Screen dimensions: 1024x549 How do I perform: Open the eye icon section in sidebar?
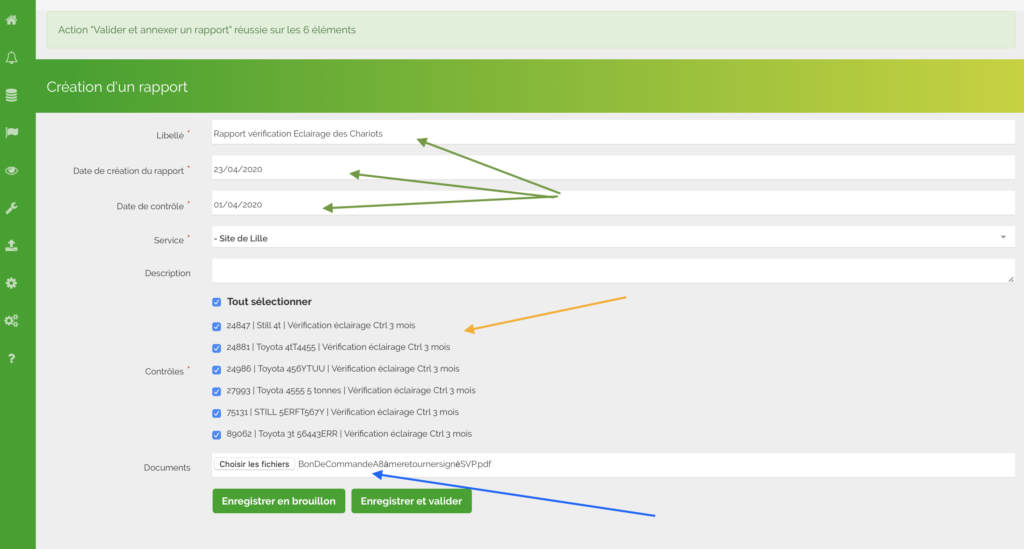tap(12, 171)
